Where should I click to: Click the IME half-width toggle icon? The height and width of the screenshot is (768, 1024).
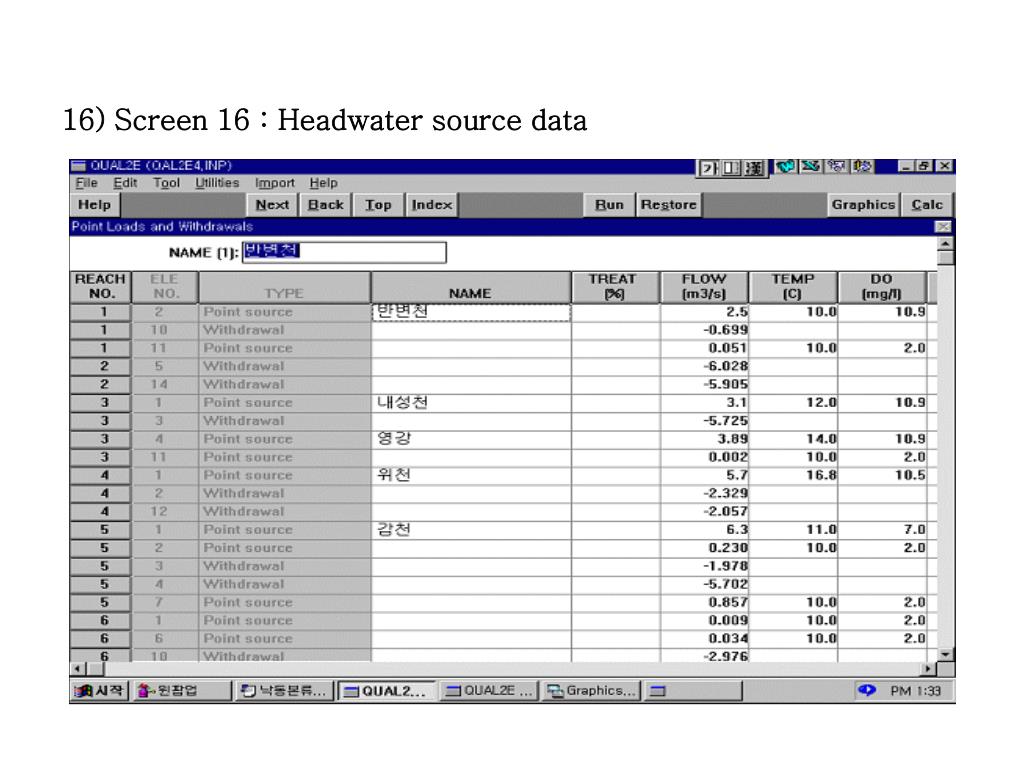[x=731, y=168]
